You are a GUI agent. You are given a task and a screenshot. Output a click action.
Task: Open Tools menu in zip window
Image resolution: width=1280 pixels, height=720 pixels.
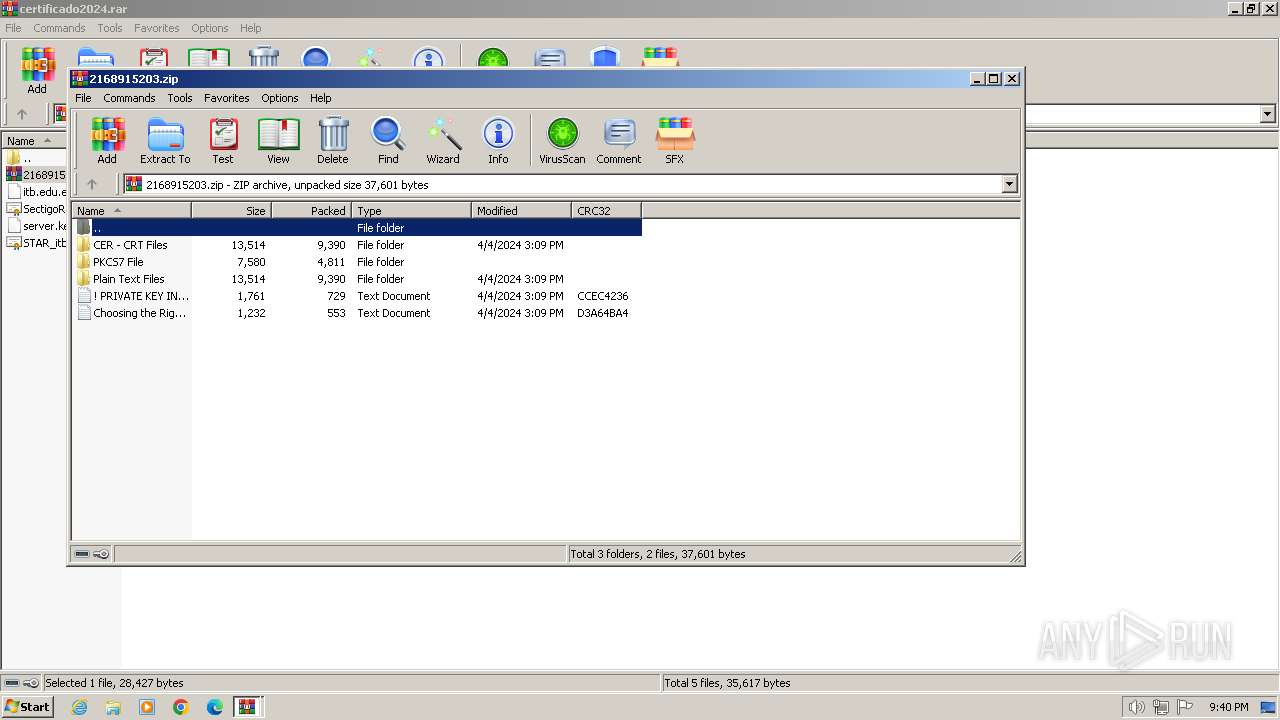[180, 98]
